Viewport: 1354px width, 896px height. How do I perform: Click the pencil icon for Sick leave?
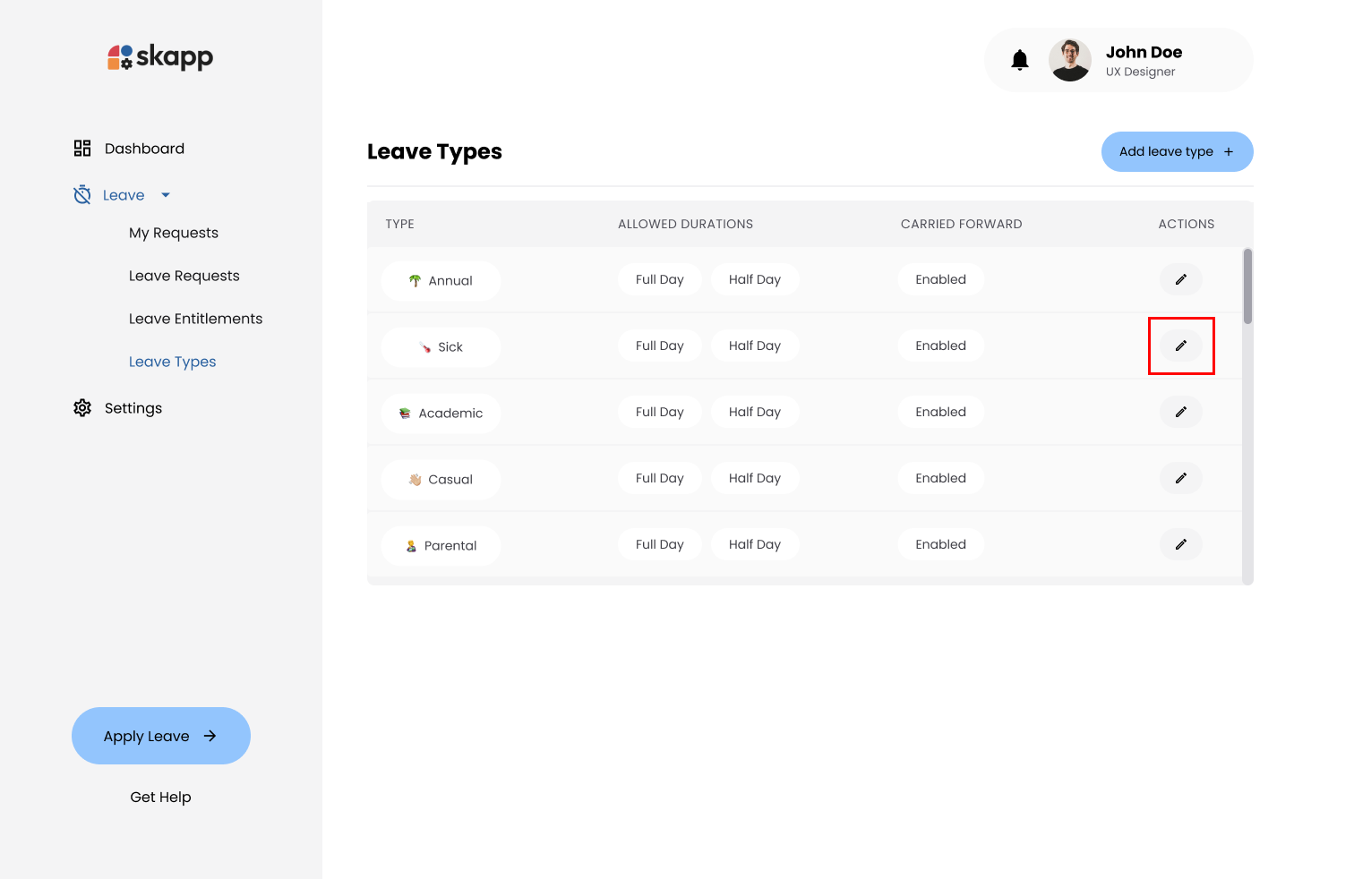[x=1180, y=346]
